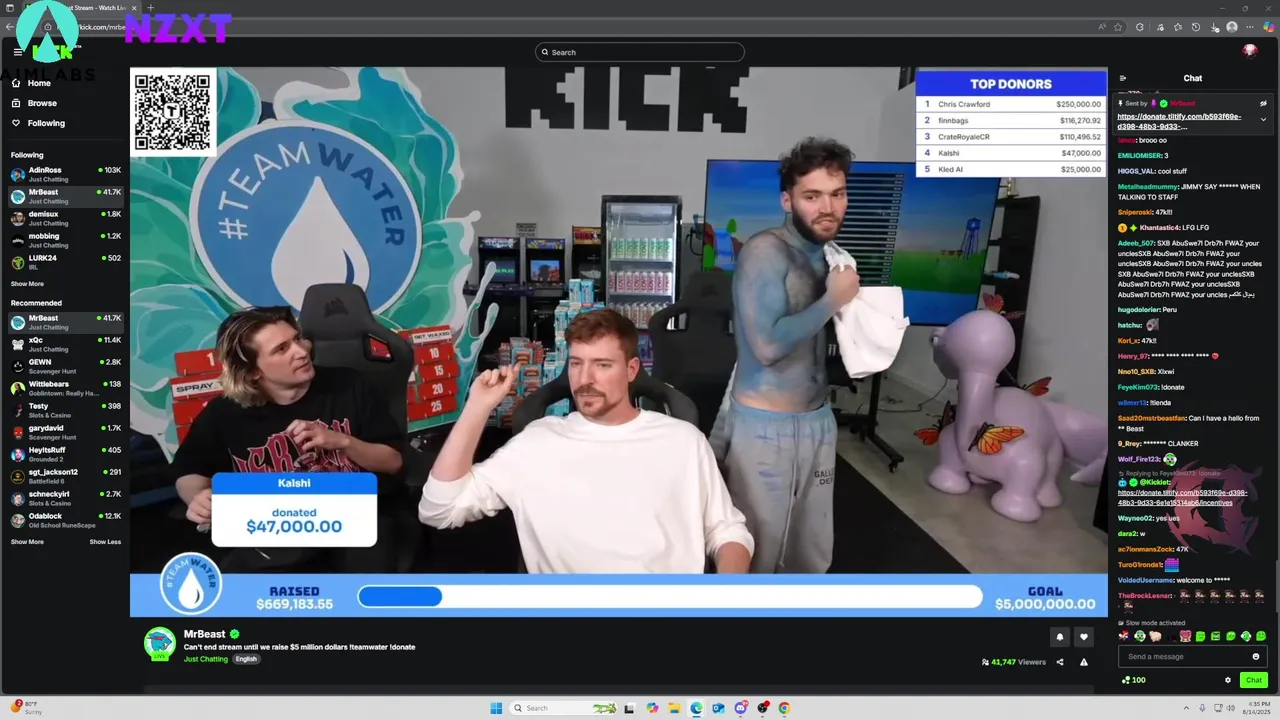1280x720 pixels.
Task: Toggle the hamburger sidebar menu
Action: click(18, 52)
